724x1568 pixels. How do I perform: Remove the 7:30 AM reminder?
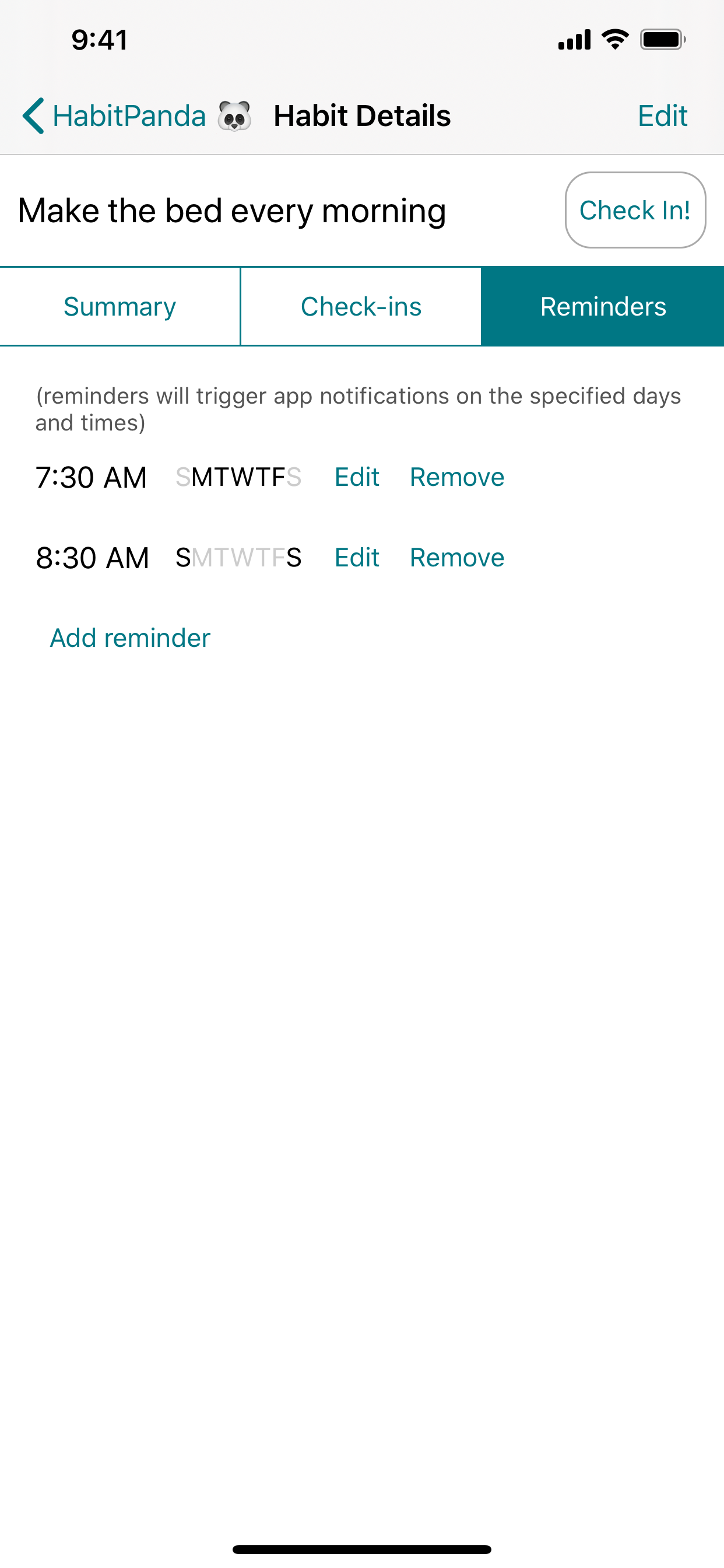pyautogui.click(x=457, y=477)
